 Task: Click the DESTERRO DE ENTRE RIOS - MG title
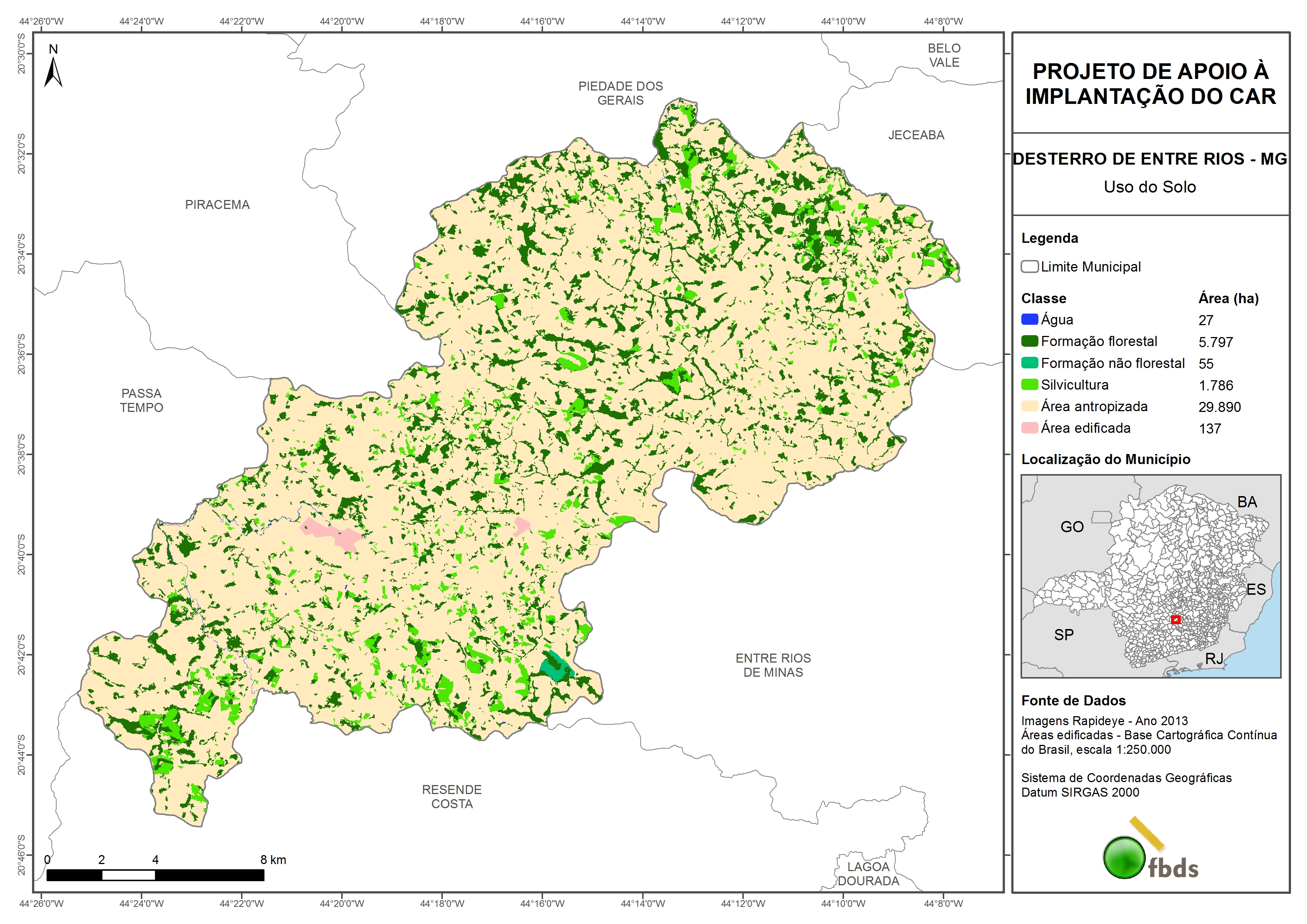[1150, 159]
